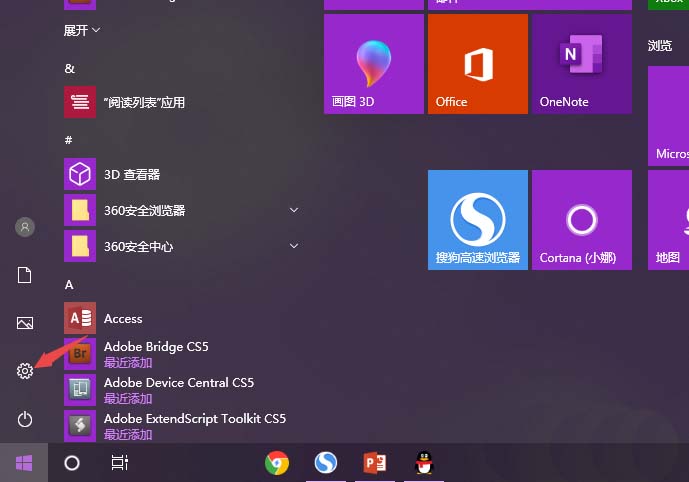
Task: Open the 画图 3D tile
Action: pos(374,64)
